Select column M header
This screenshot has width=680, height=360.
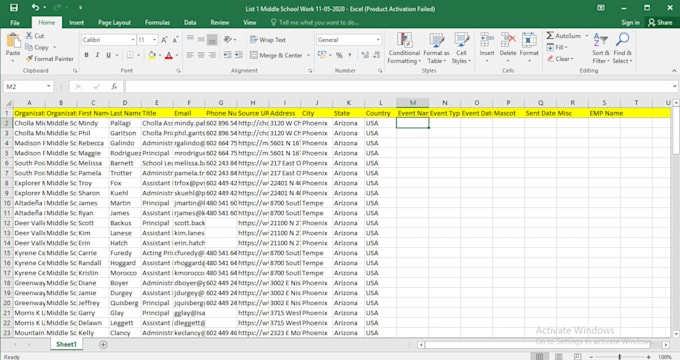[412, 103]
